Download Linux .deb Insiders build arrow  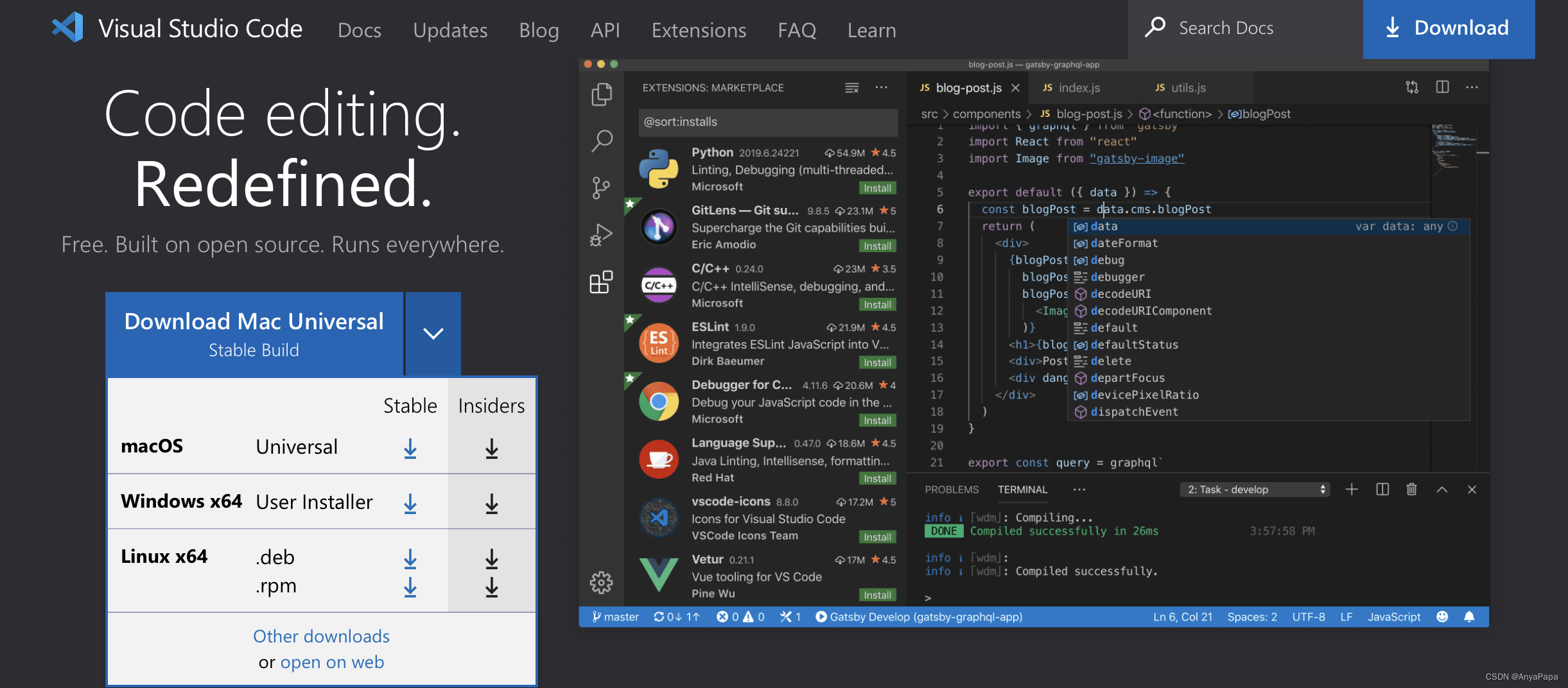tap(492, 559)
